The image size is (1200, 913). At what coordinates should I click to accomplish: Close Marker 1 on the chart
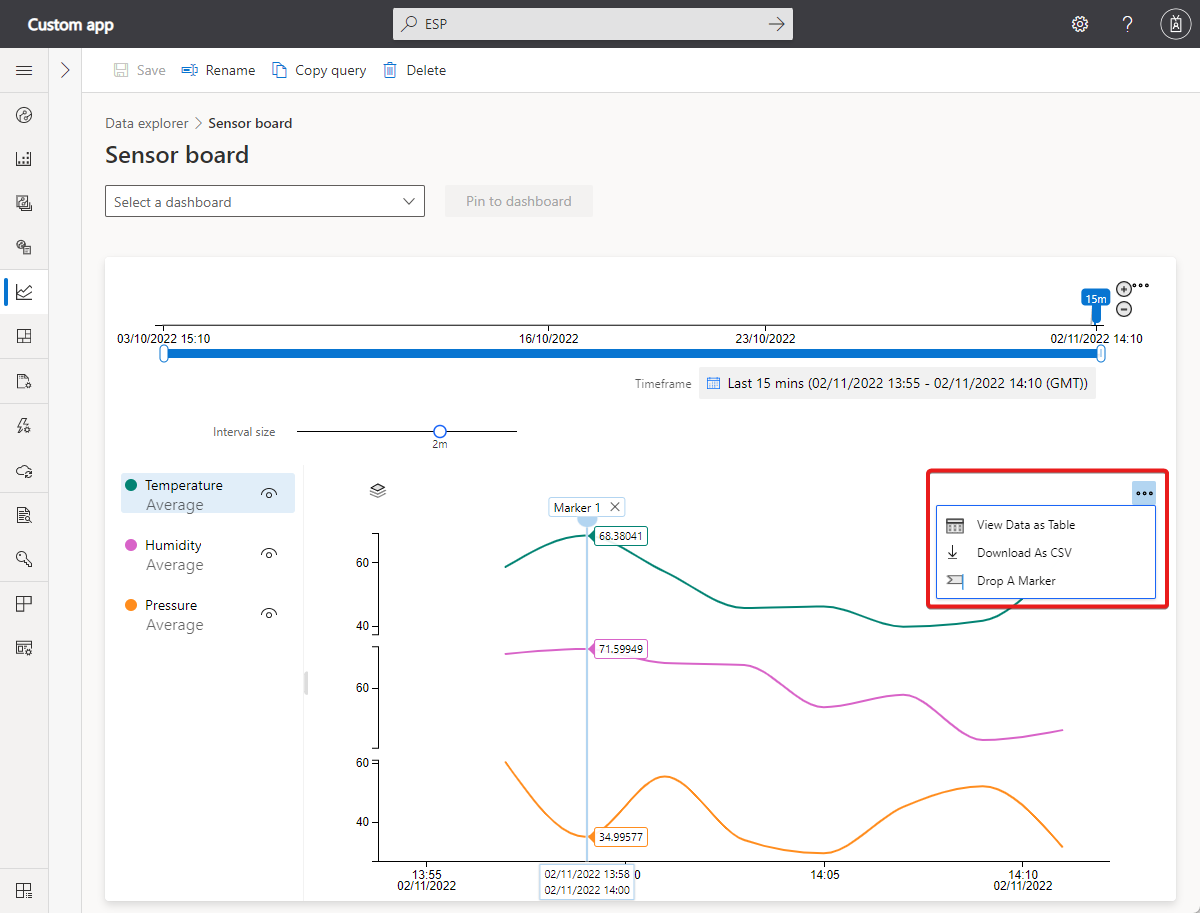coord(615,507)
